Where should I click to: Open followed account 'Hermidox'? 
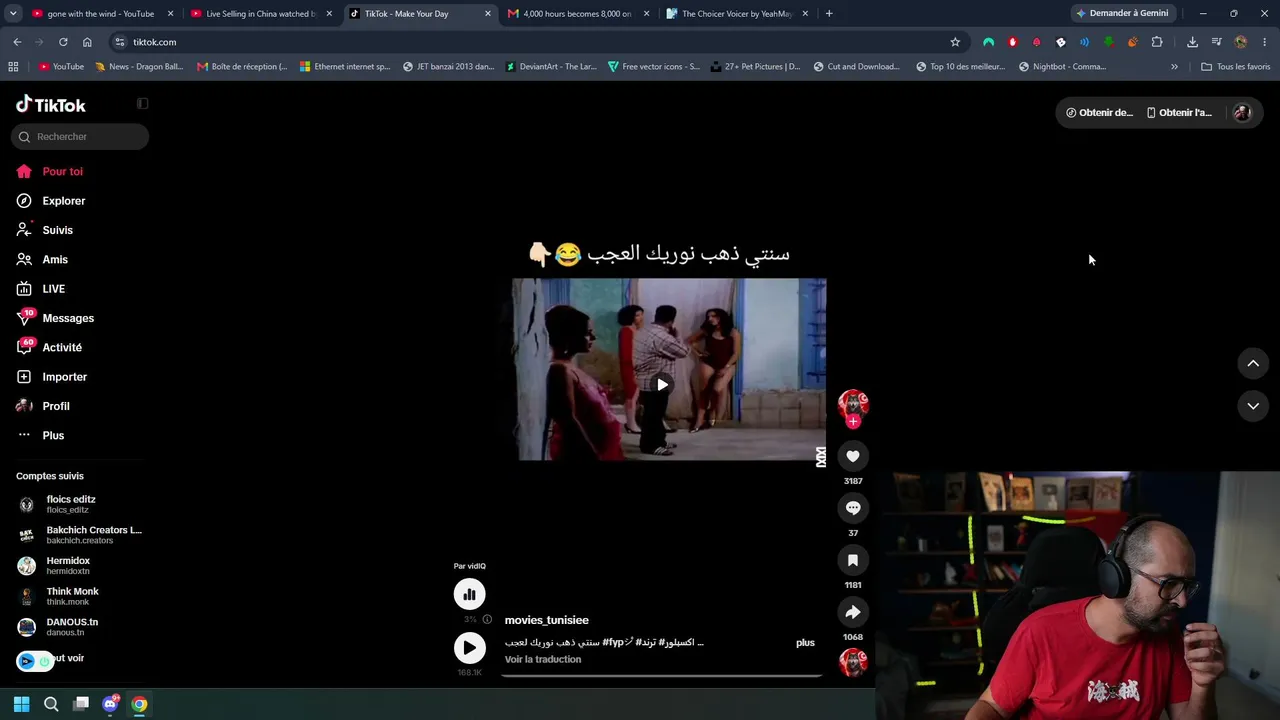click(x=68, y=566)
